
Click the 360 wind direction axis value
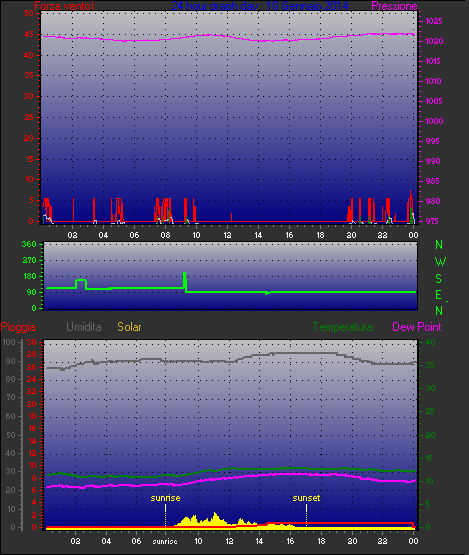(x=29, y=244)
